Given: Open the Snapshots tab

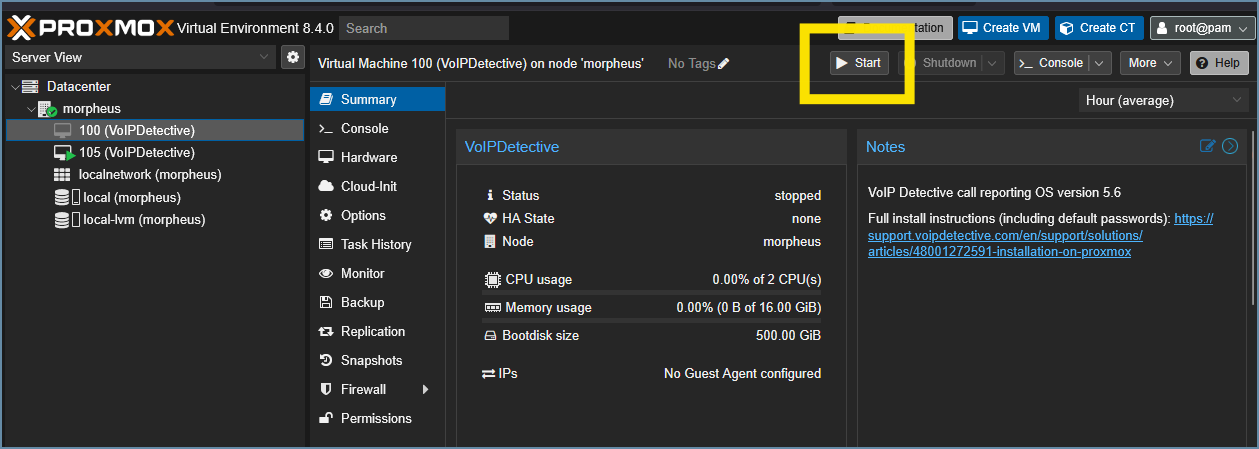Looking at the screenshot, I should [378, 360].
